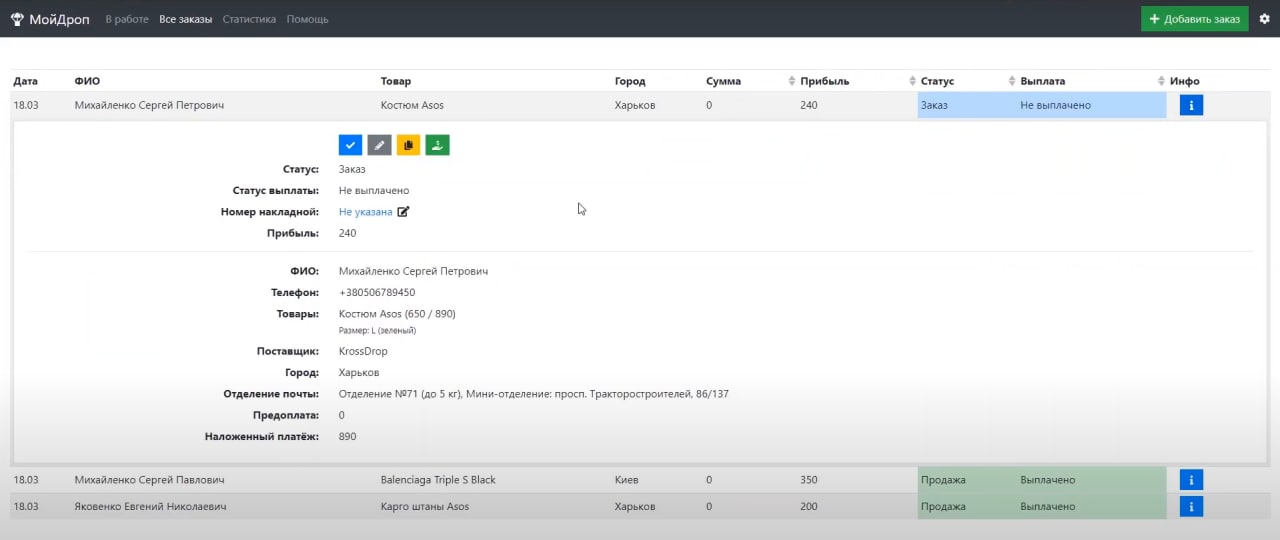Image resolution: width=1280 pixels, height=540 pixels.
Task: Click the 'Товар' column header
Action: [396, 81]
